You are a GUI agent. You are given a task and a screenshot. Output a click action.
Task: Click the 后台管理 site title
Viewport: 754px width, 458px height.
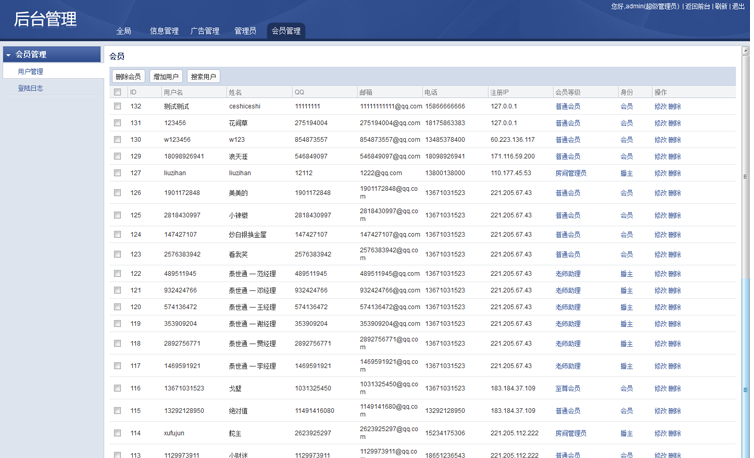(45, 19)
